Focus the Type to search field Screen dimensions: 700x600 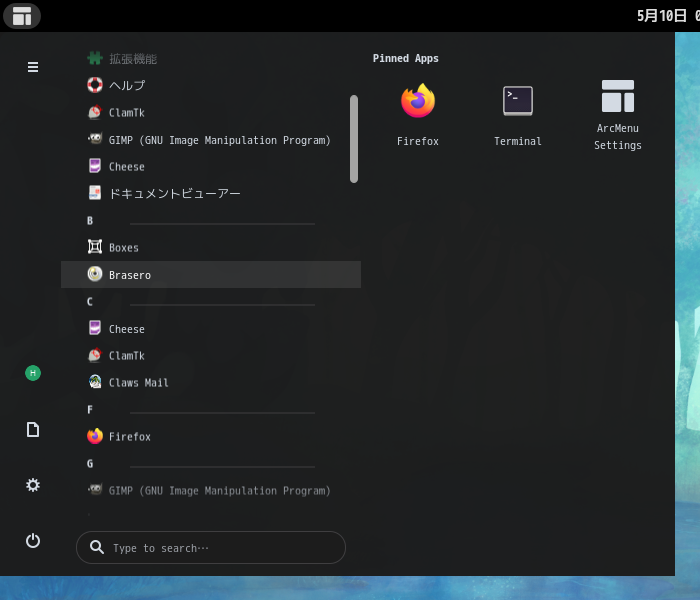coord(211,547)
